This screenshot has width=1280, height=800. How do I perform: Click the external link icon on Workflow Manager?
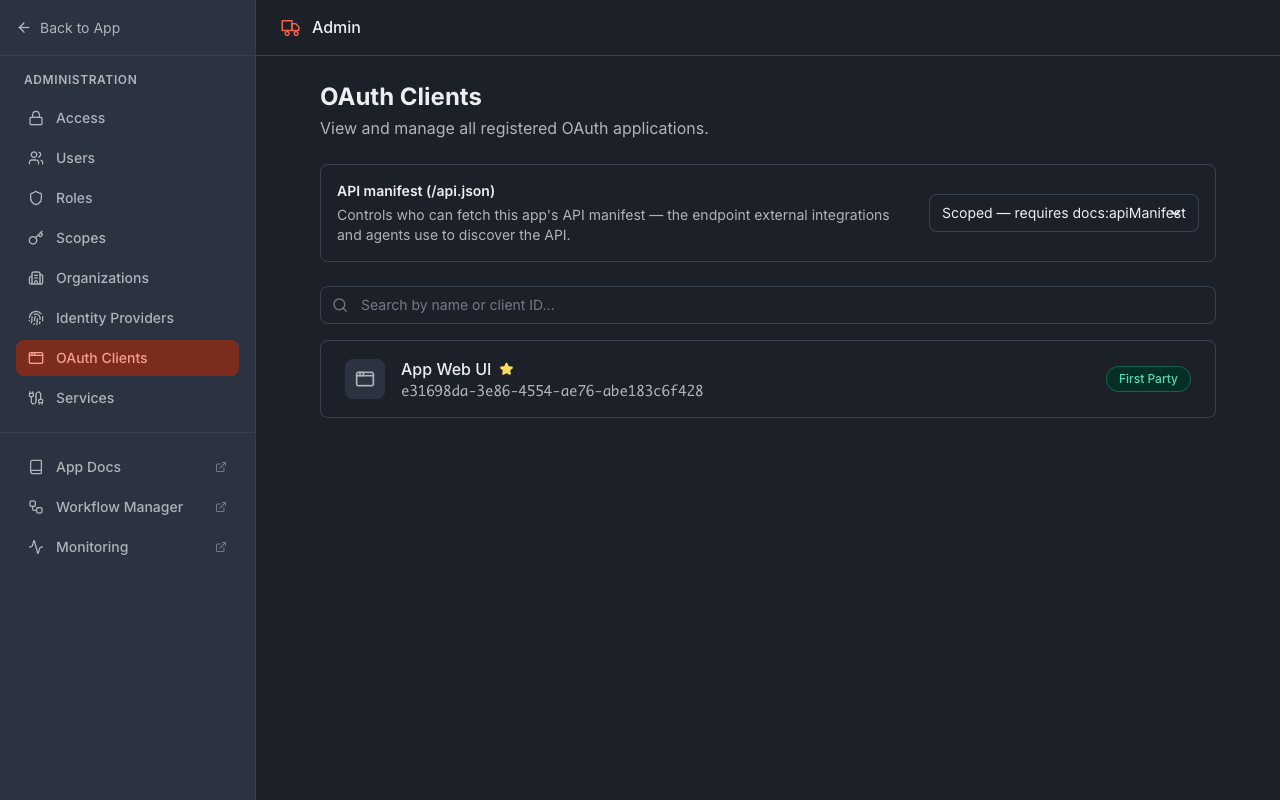[x=221, y=507]
